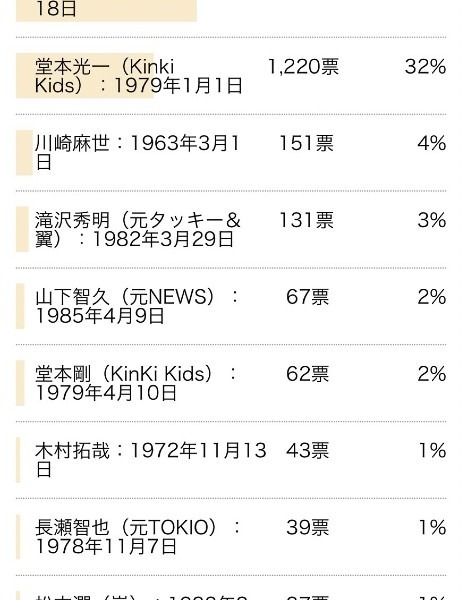Click the 3% percentage for 滝沢秀明
Viewport: 462px width, 600px height.
coord(432,220)
